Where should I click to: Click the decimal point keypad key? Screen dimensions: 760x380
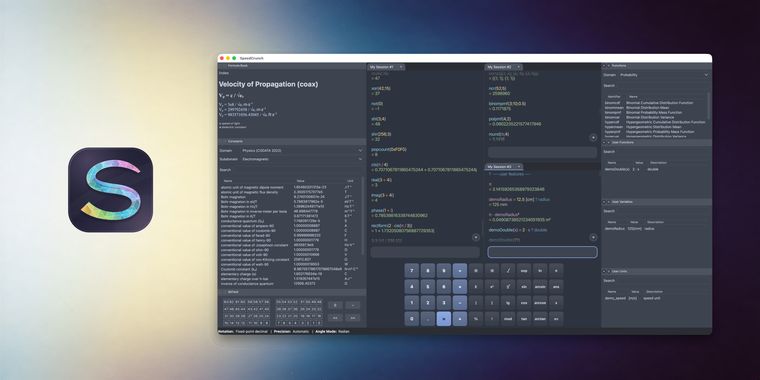pyautogui.click(x=428, y=319)
